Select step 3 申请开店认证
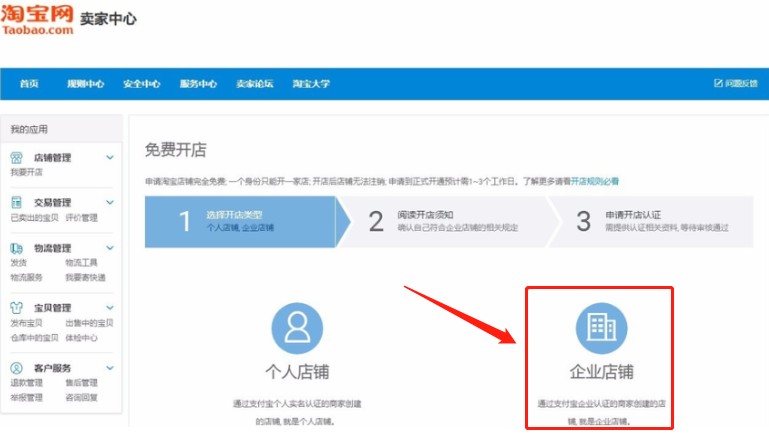 tap(652, 222)
